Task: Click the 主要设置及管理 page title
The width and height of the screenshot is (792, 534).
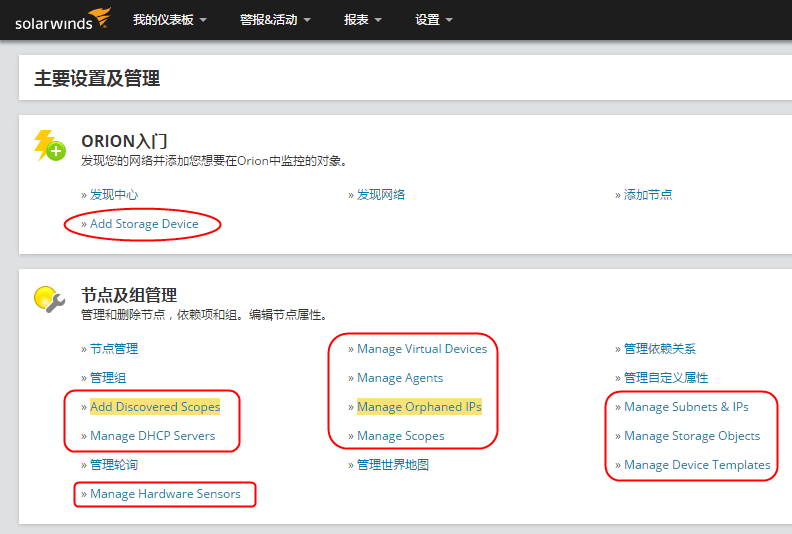Action: [97, 78]
